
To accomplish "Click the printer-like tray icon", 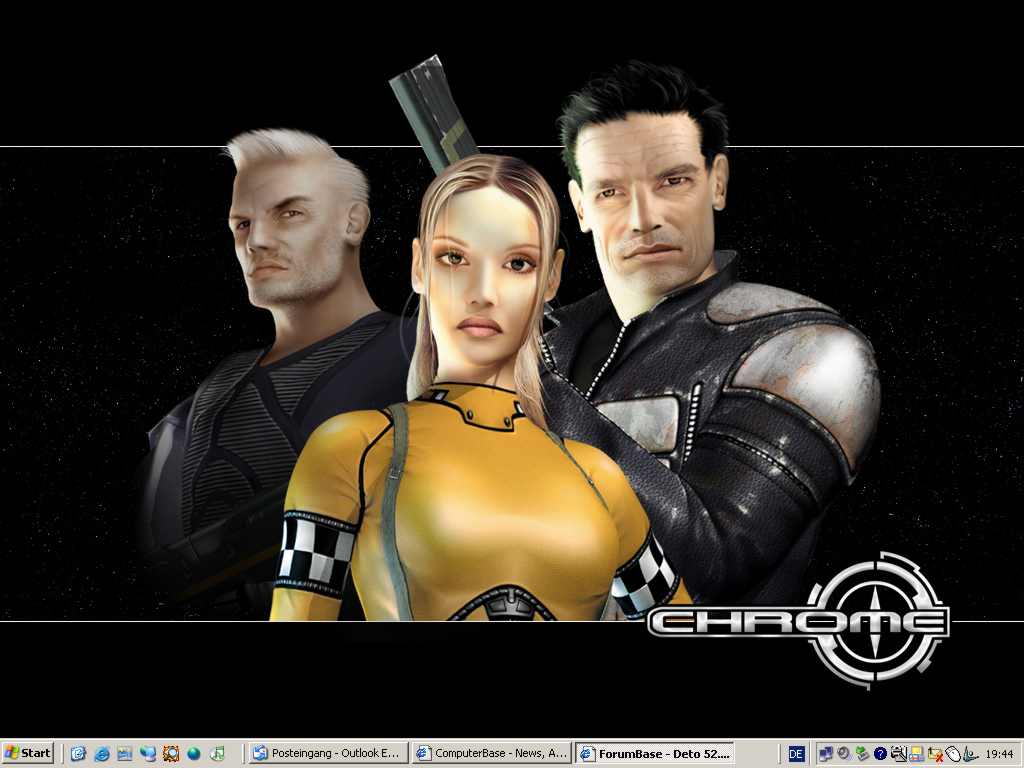I will tap(899, 754).
